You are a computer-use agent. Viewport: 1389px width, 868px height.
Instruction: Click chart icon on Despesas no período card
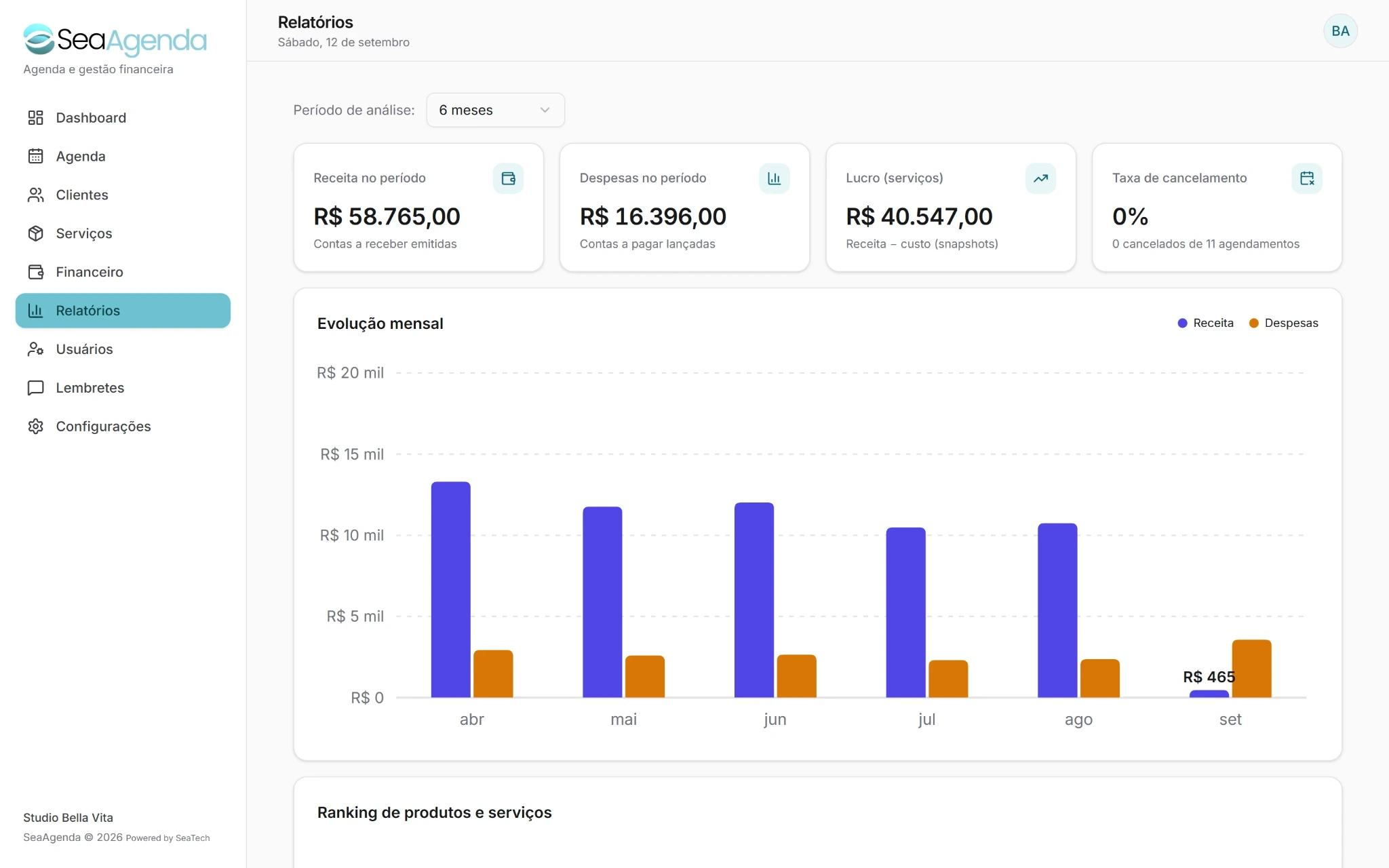(774, 178)
